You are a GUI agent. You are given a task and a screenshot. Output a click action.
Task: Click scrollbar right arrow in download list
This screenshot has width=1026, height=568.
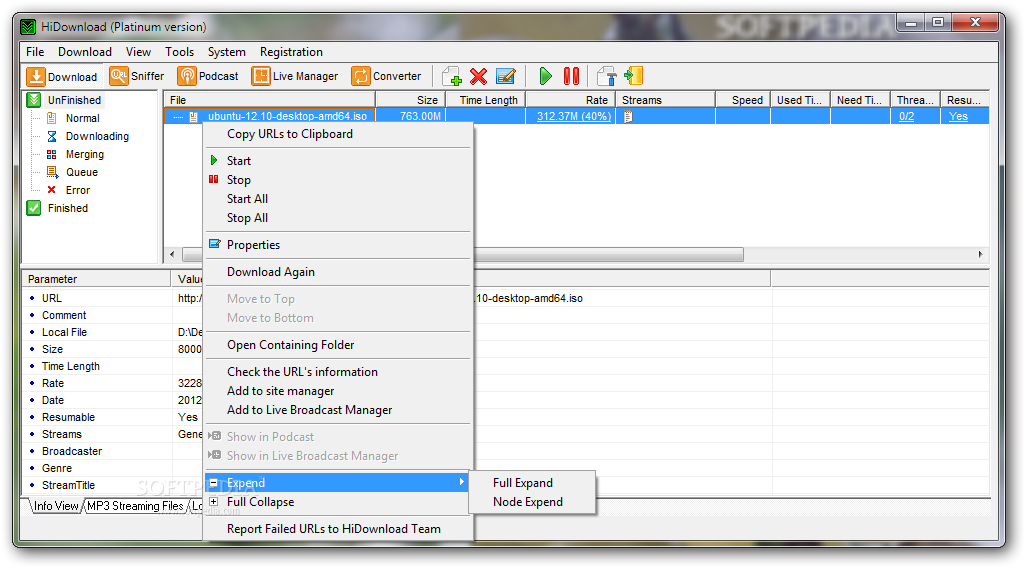coord(980,255)
